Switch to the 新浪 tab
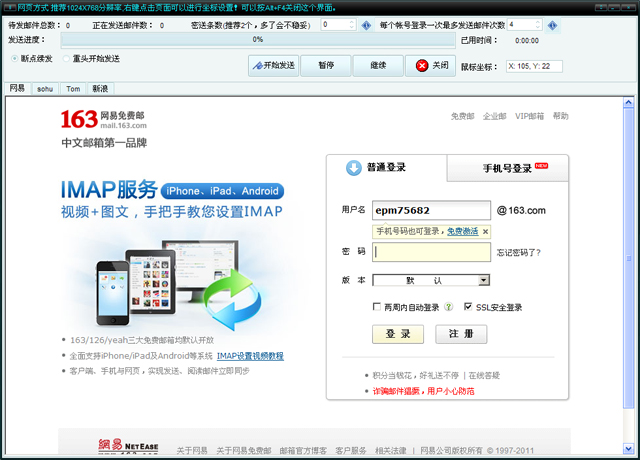 (100, 89)
